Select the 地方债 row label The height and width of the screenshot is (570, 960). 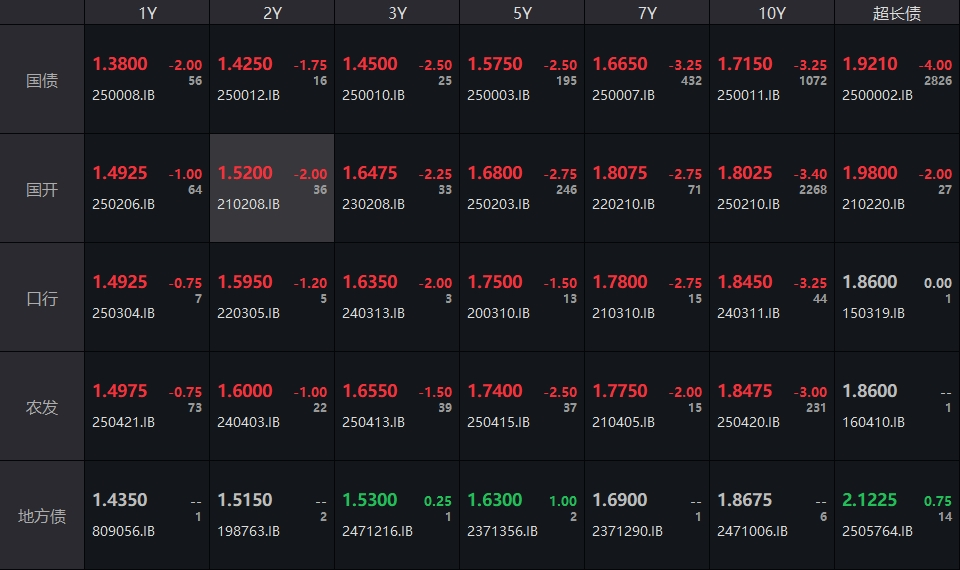[x=42, y=516]
